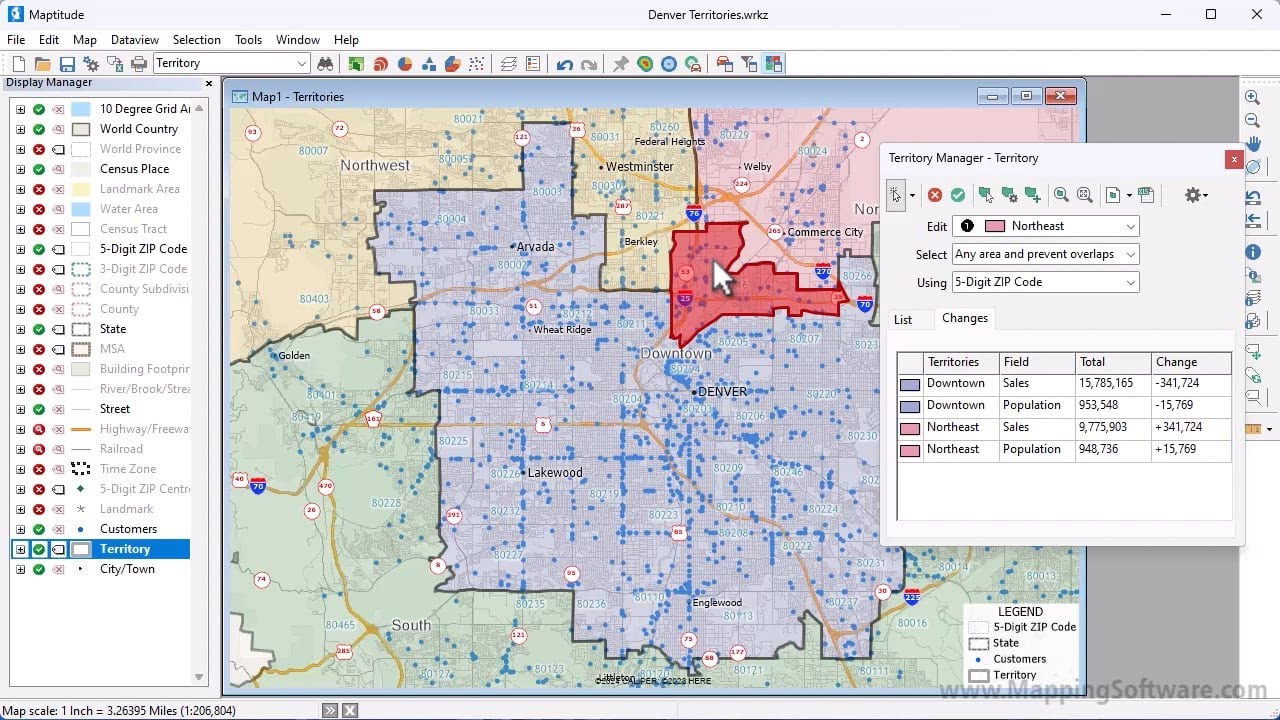Switch to the Changes tab in Territory Manager
The height and width of the screenshot is (720, 1280).
965,318
